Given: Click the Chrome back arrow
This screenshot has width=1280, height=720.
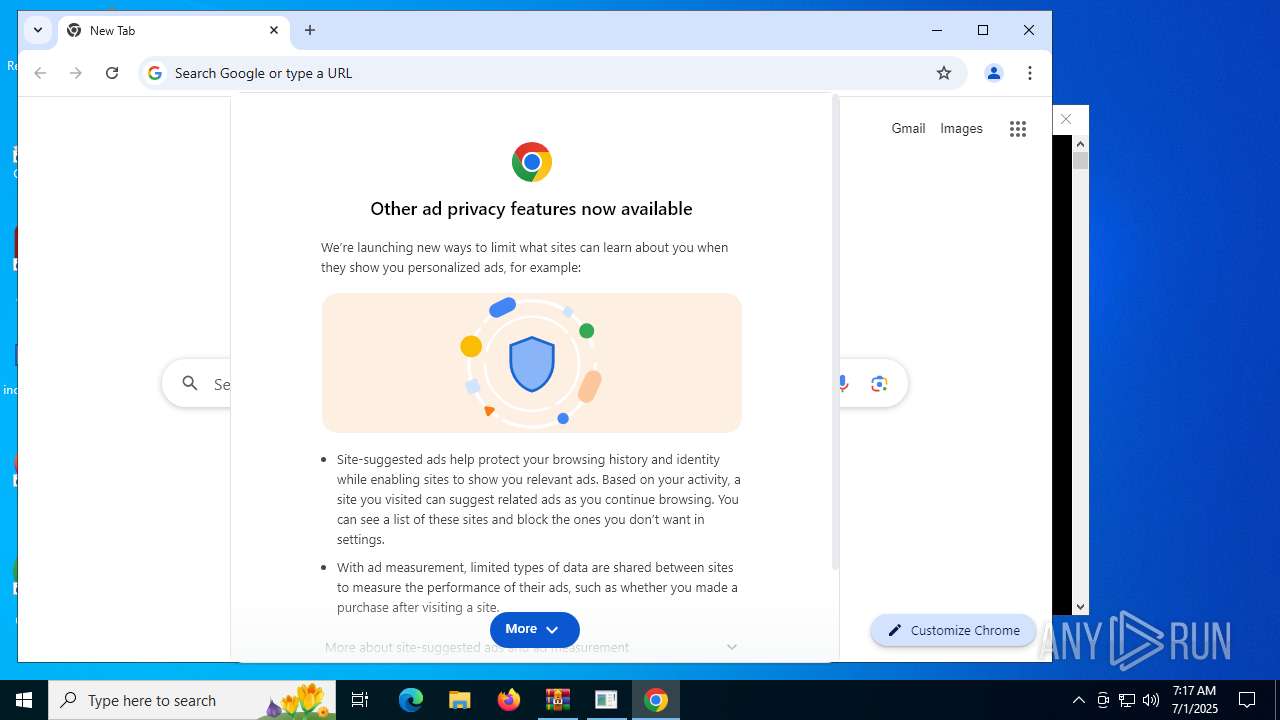Looking at the screenshot, I should click(40, 73).
